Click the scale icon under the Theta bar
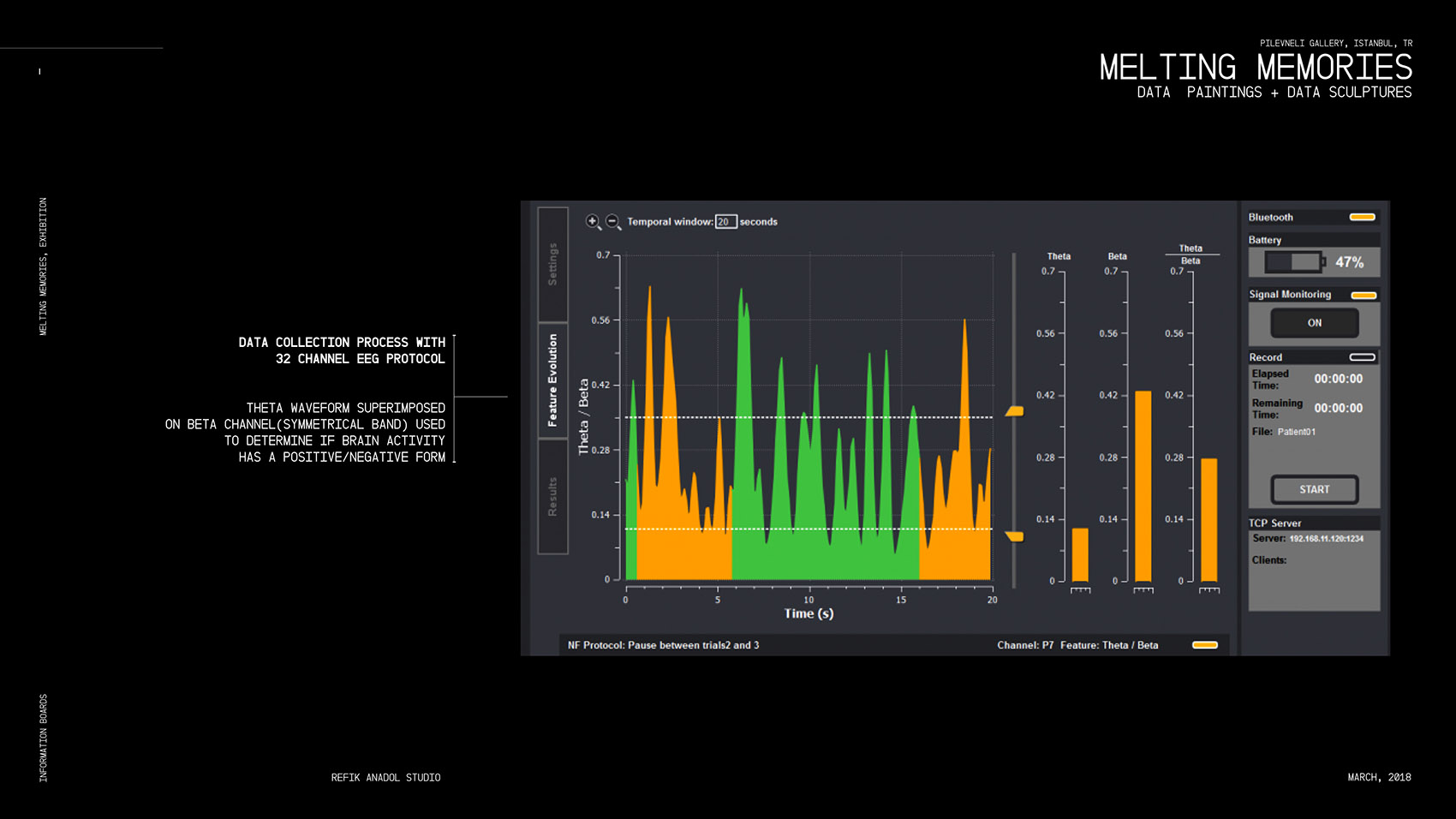Image resolution: width=1456 pixels, height=819 pixels. (x=1080, y=589)
